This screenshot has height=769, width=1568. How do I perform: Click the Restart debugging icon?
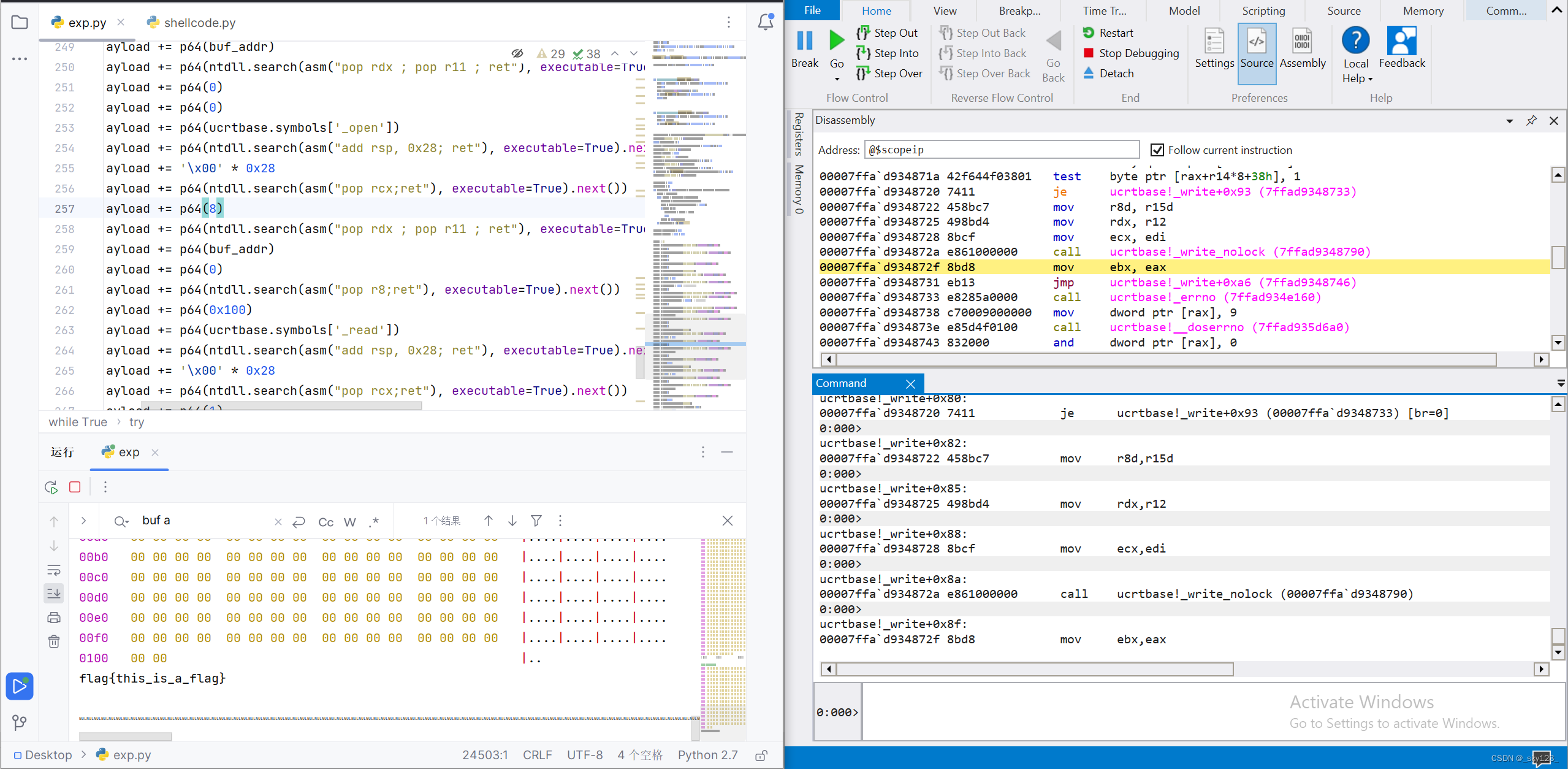pyautogui.click(x=1089, y=33)
